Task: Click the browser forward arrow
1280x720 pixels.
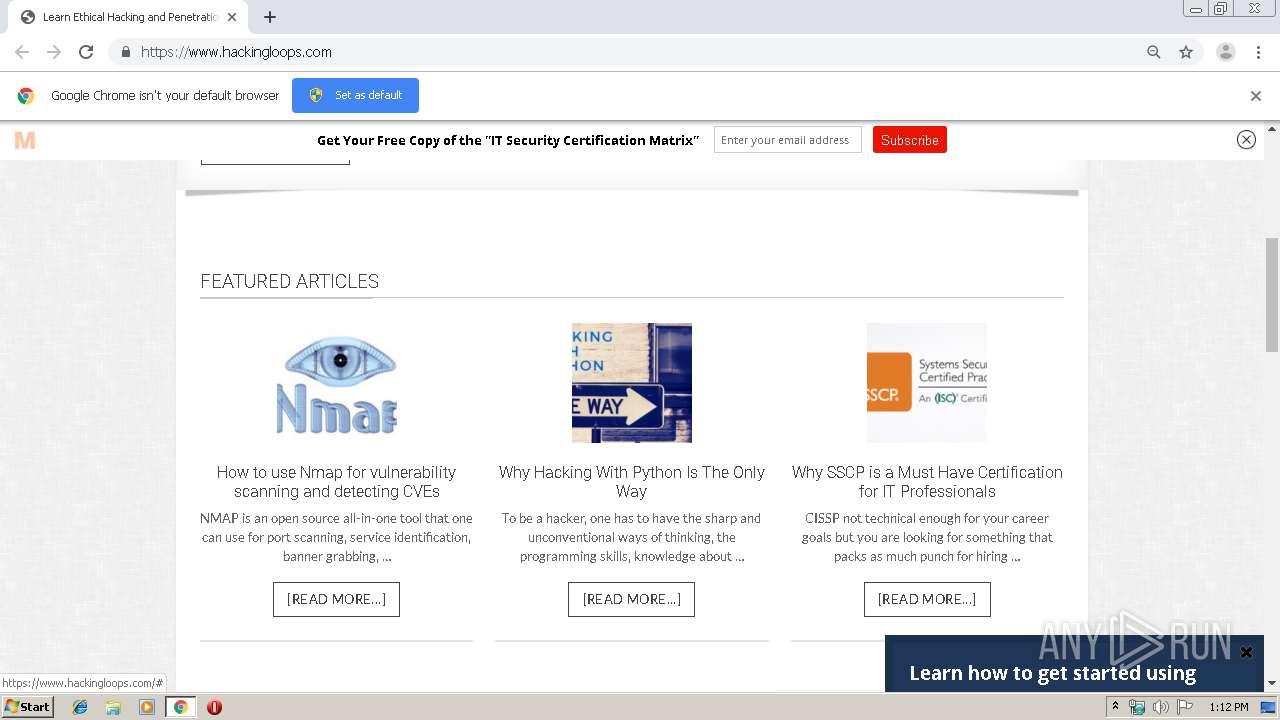Action: [x=54, y=52]
